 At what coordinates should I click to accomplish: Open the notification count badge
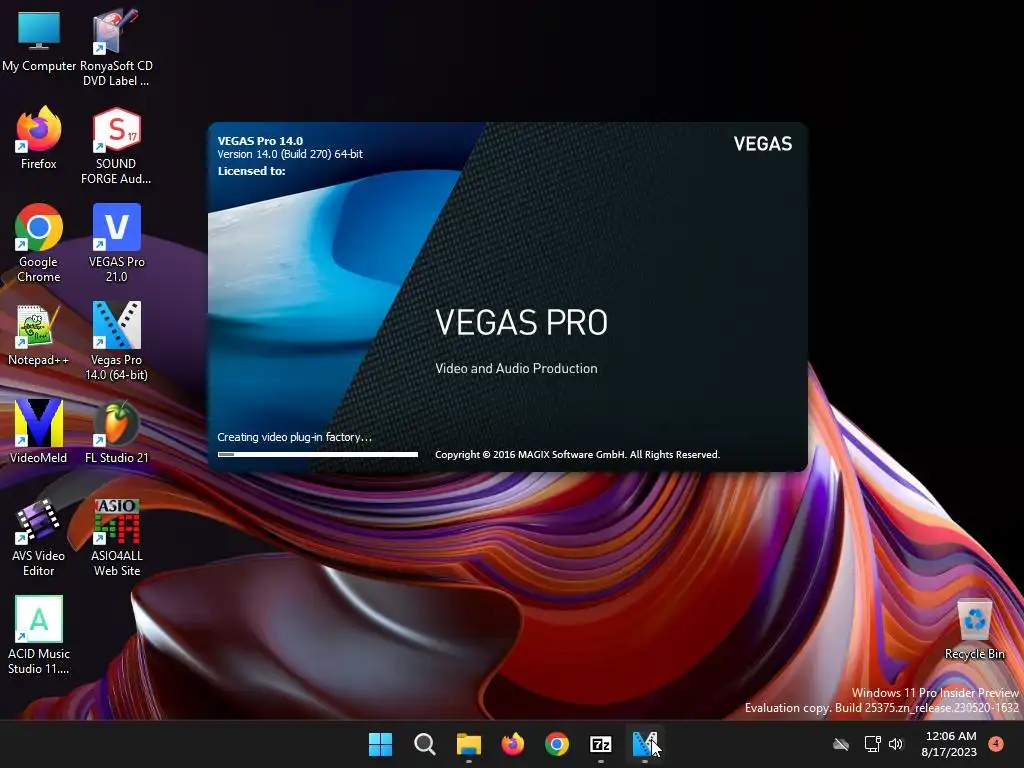tap(996, 743)
